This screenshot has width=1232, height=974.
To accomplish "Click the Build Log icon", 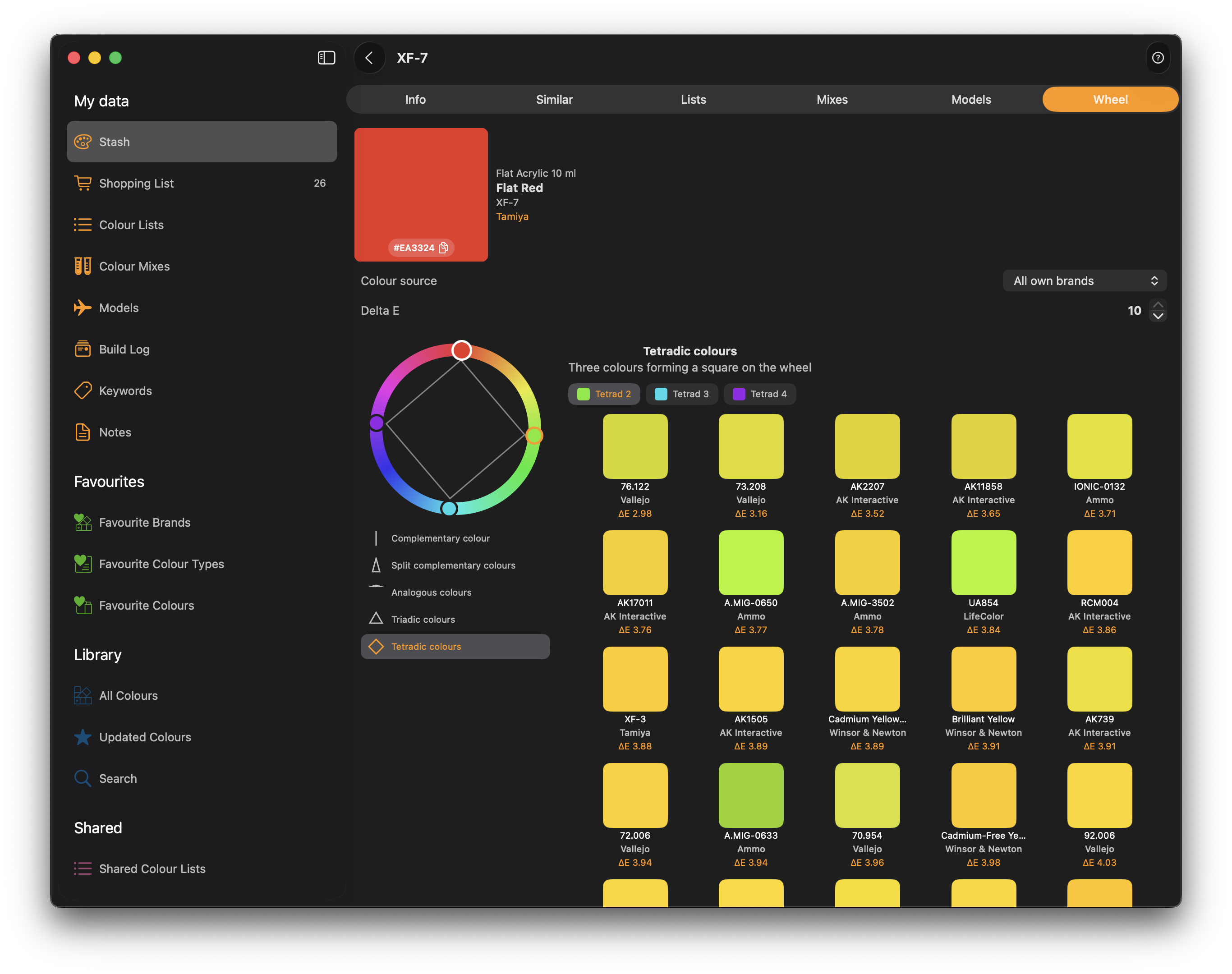I will (83, 349).
